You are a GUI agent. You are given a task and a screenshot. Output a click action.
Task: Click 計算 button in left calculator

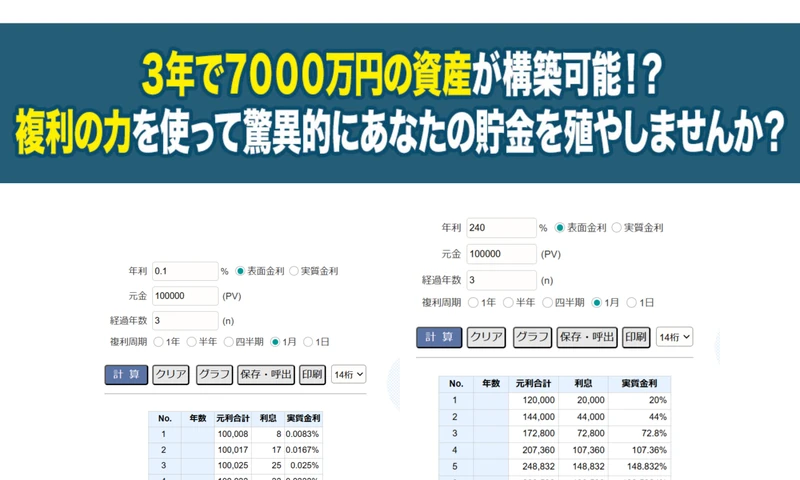pyautogui.click(x=126, y=374)
